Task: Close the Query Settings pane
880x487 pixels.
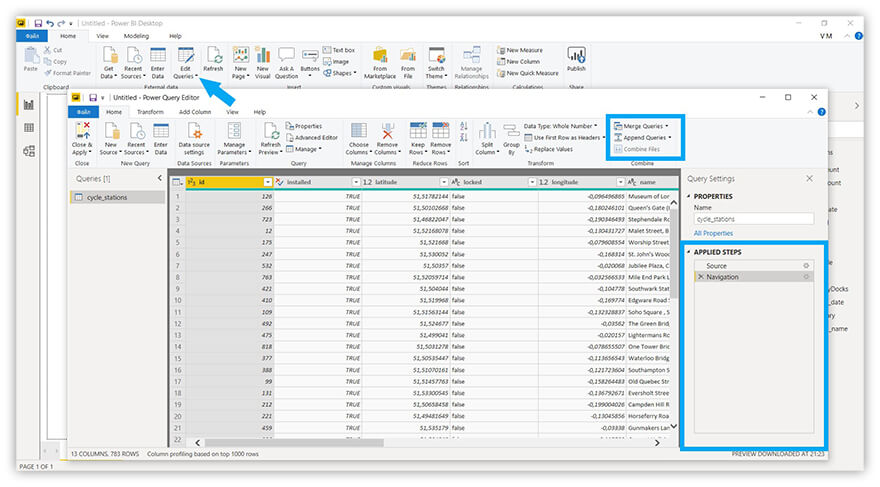Action: [x=809, y=178]
